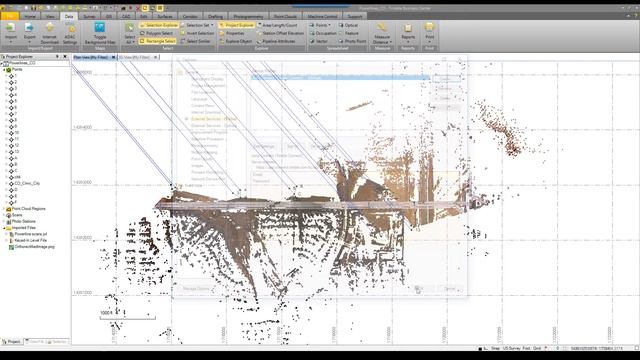Switch to Project tab at bottom

coord(12,342)
